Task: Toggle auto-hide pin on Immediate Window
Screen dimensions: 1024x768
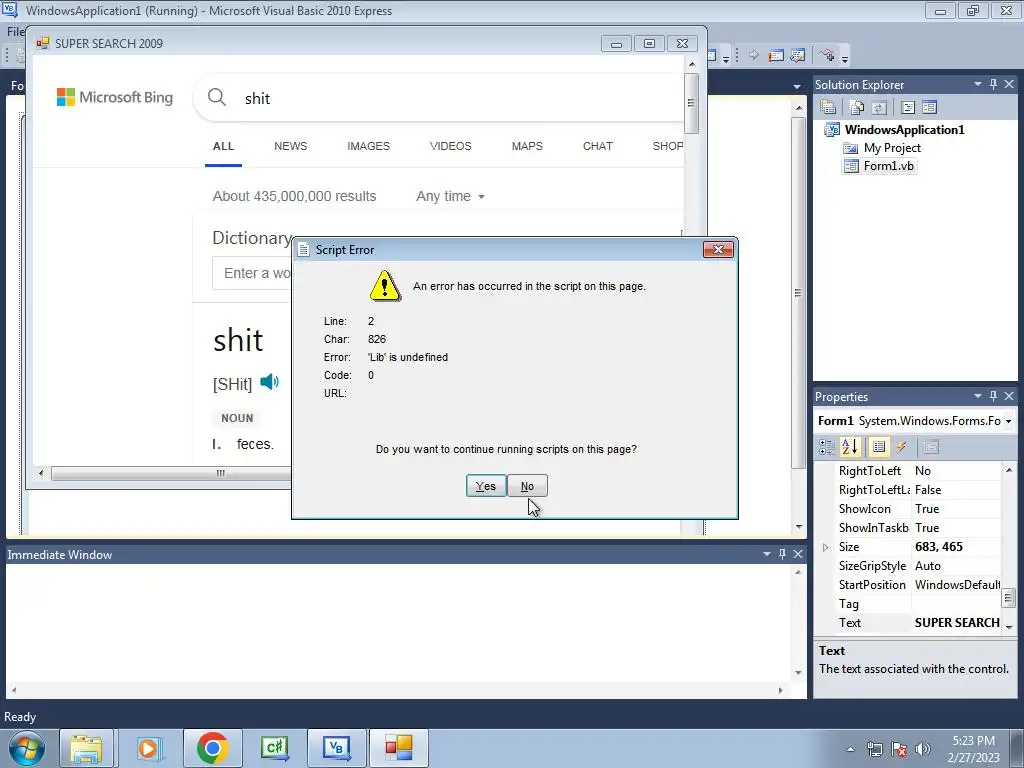Action: pyautogui.click(x=782, y=554)
